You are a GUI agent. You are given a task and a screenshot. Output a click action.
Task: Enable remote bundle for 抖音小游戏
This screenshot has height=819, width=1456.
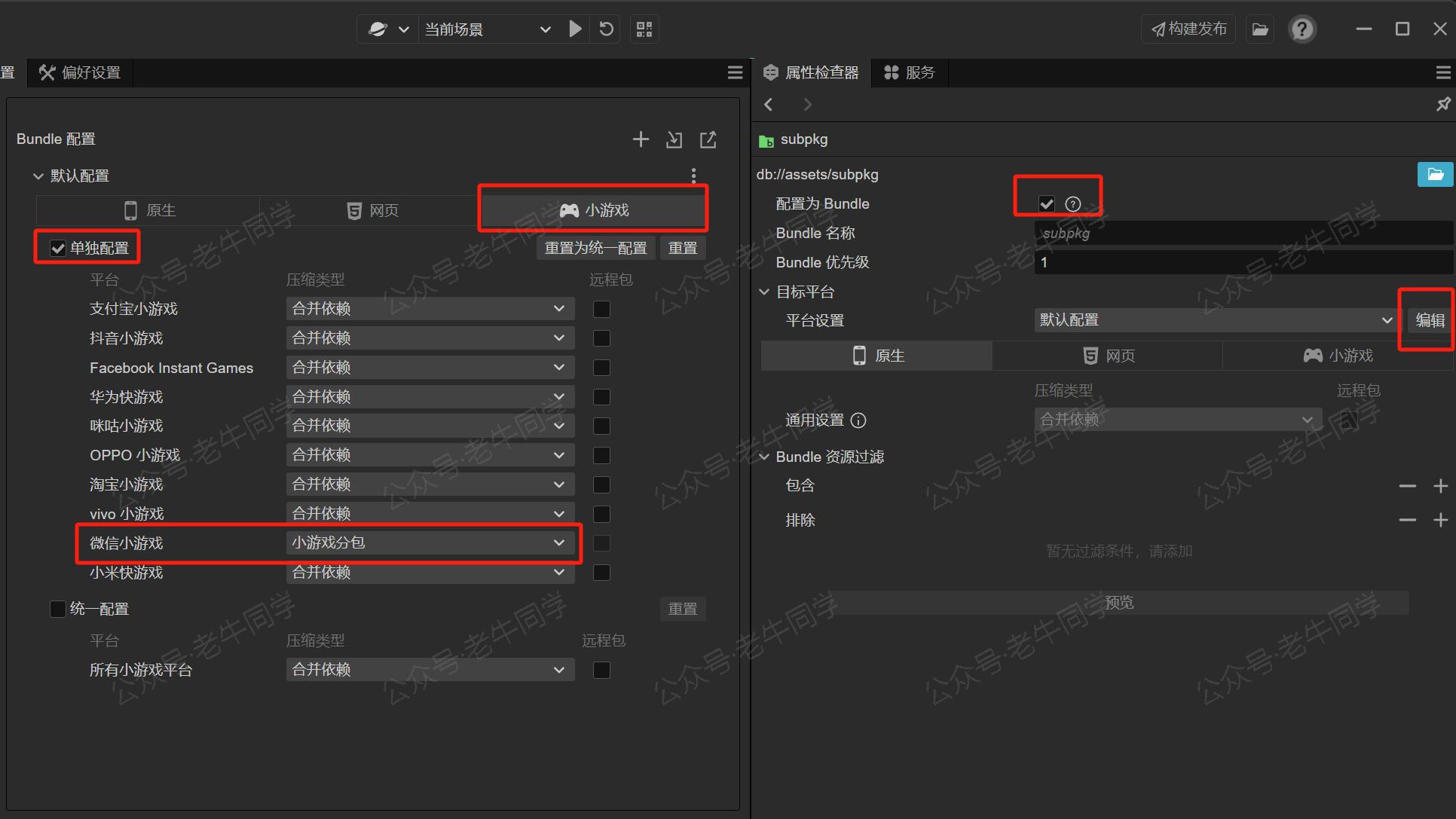601,338
